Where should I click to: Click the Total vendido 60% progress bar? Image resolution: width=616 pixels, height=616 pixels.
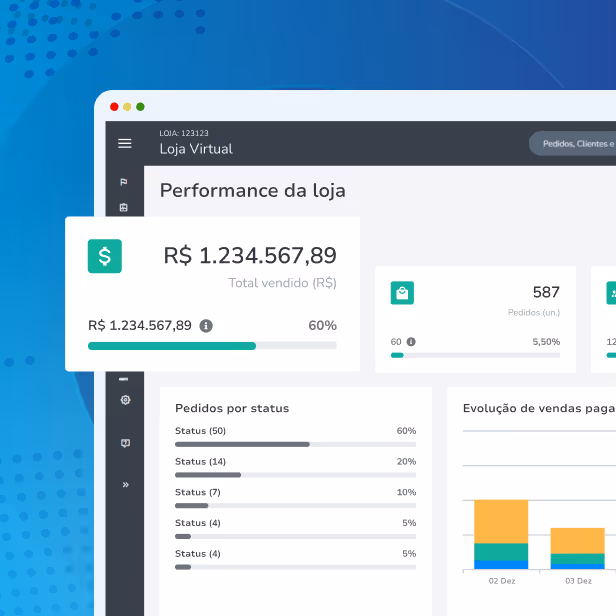tap(212, 346)
